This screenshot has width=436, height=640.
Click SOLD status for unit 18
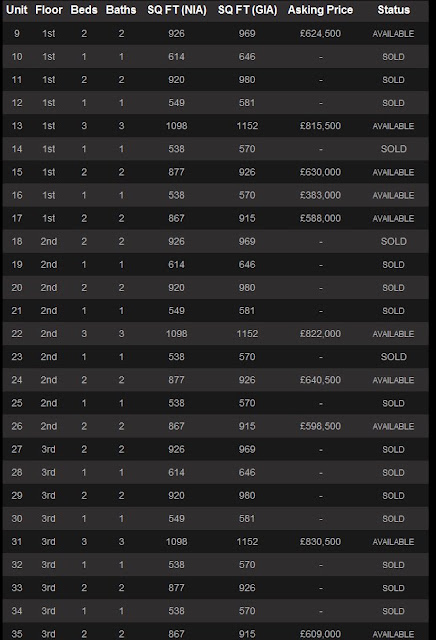click(x=394, y=241)
